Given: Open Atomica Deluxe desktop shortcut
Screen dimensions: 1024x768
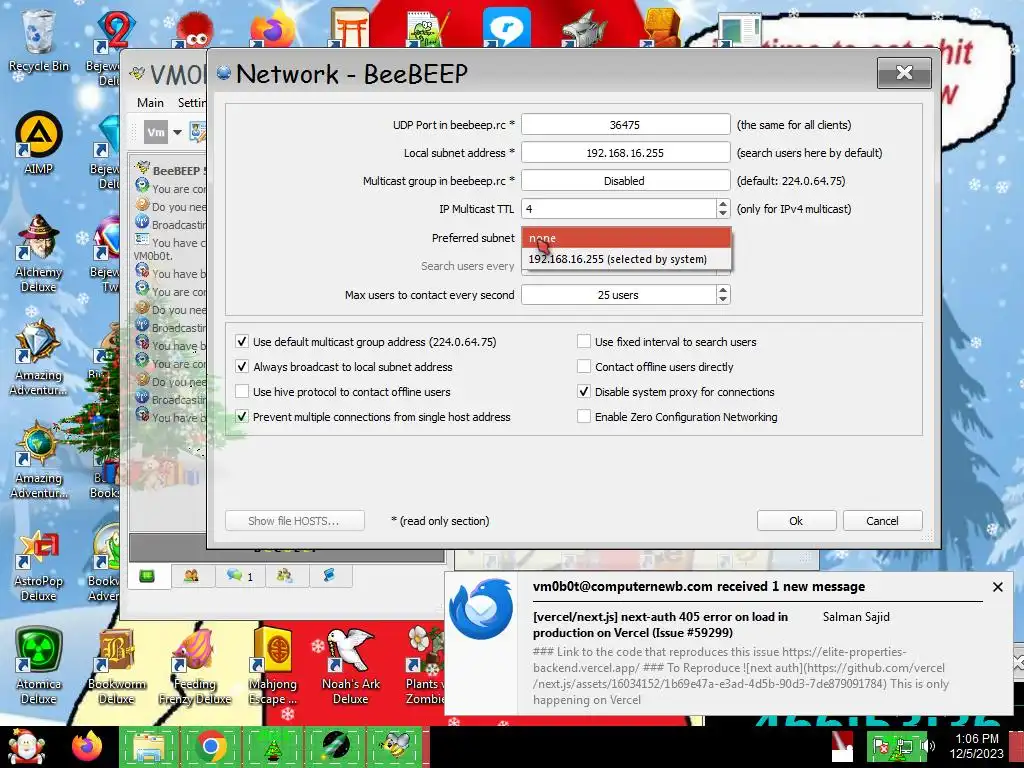Looking at the screenshot, I should [39, 666].
